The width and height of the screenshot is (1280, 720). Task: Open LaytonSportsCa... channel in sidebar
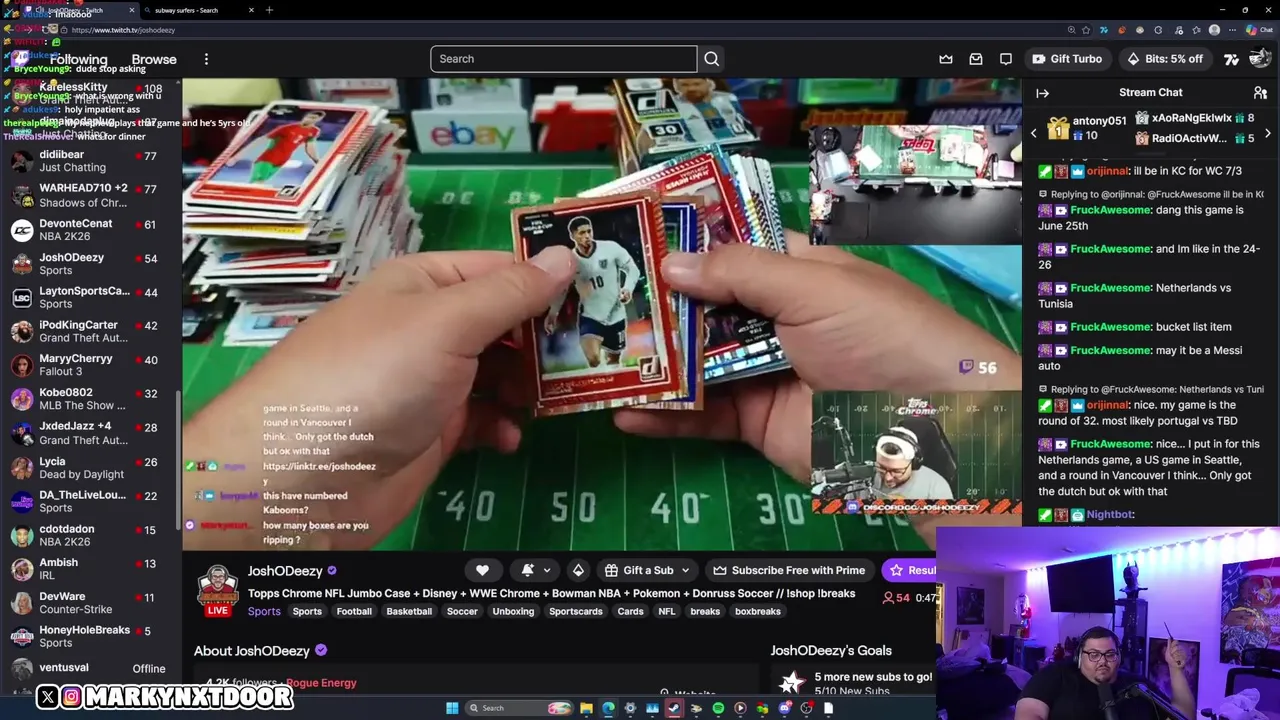coord(90,297)
